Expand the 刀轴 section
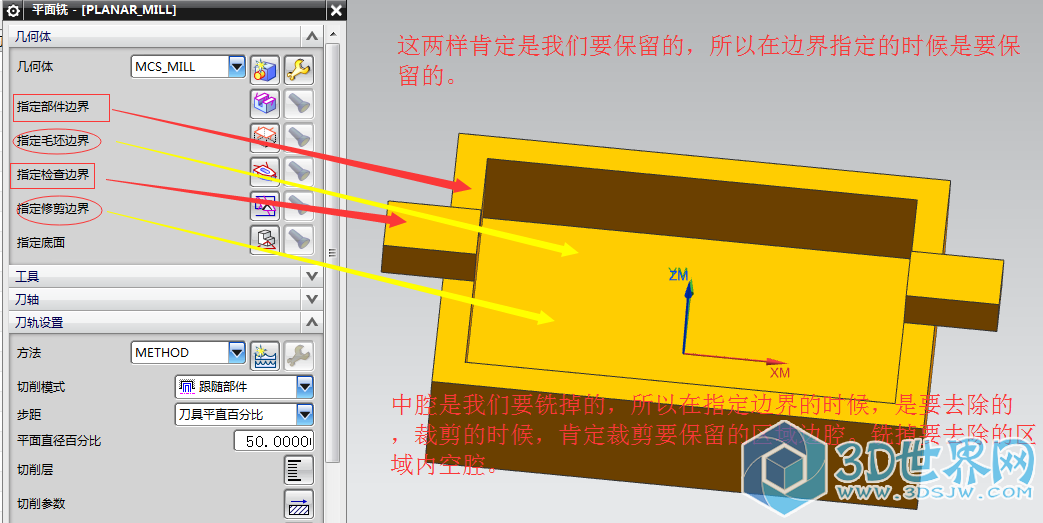Image resolution: width=1043 pixels, height=523 pixels. [311, 299]
